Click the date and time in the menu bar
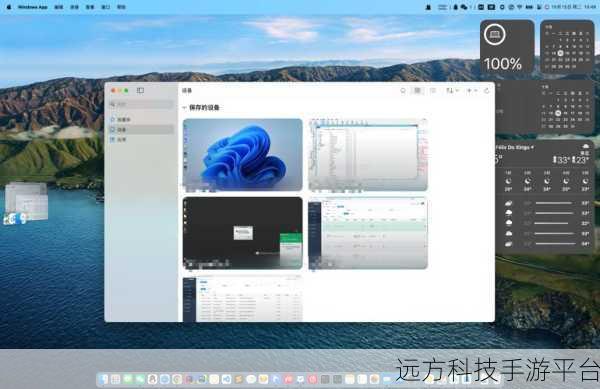The height and width of the screenshot is (389, 600). pyautogui.click(x=573, y=7)
